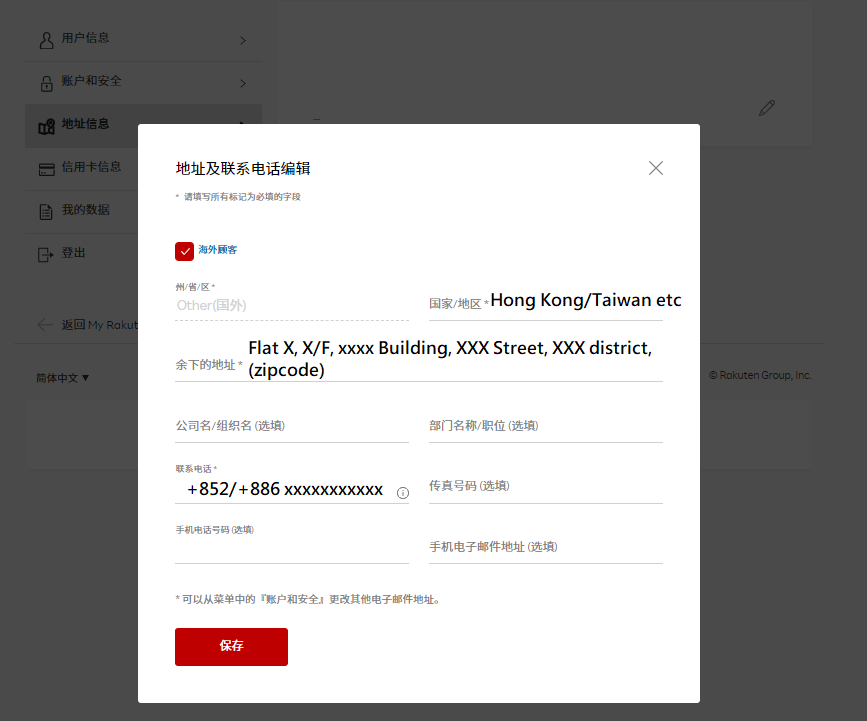Select 我的数据 in the sidebar
Viewport: 867px width, 721px height.
pos(85,211)
